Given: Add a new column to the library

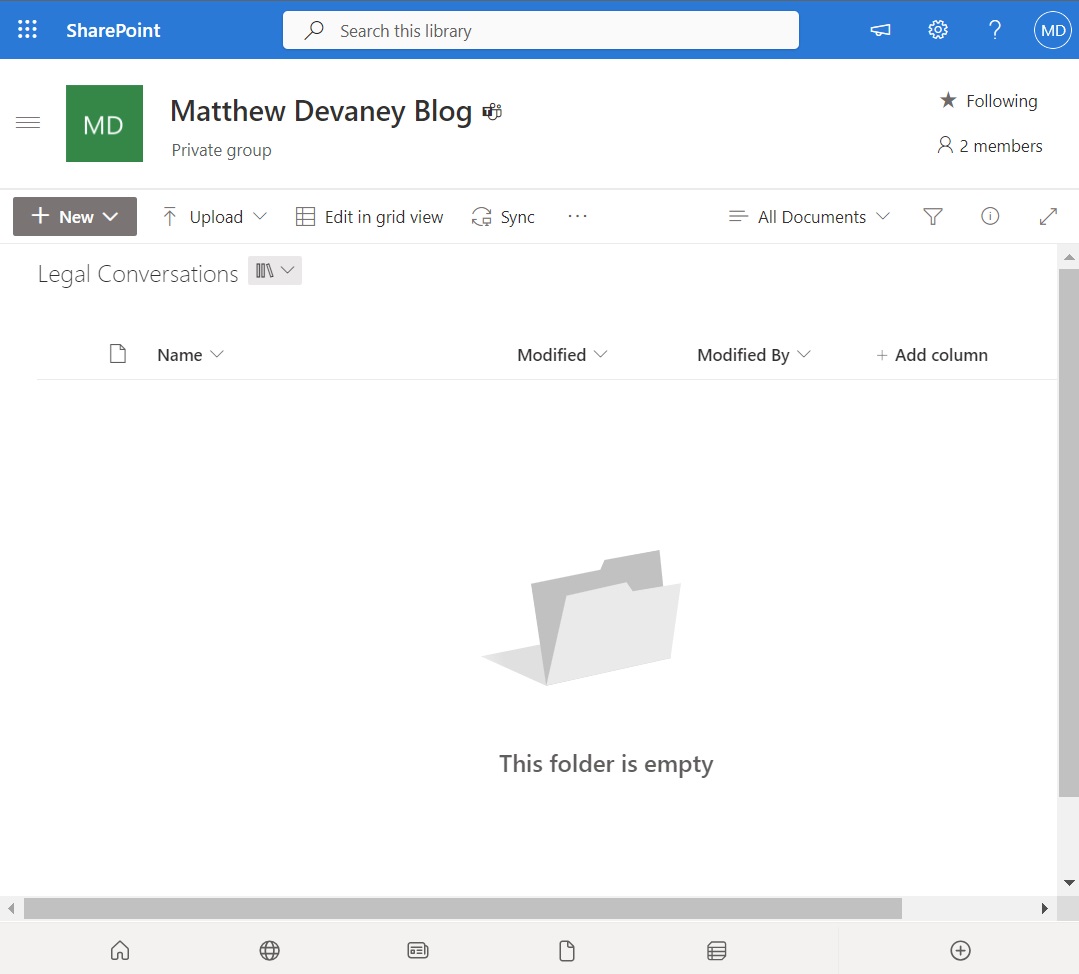Looking at the screenshot, I should coord(931,354).
